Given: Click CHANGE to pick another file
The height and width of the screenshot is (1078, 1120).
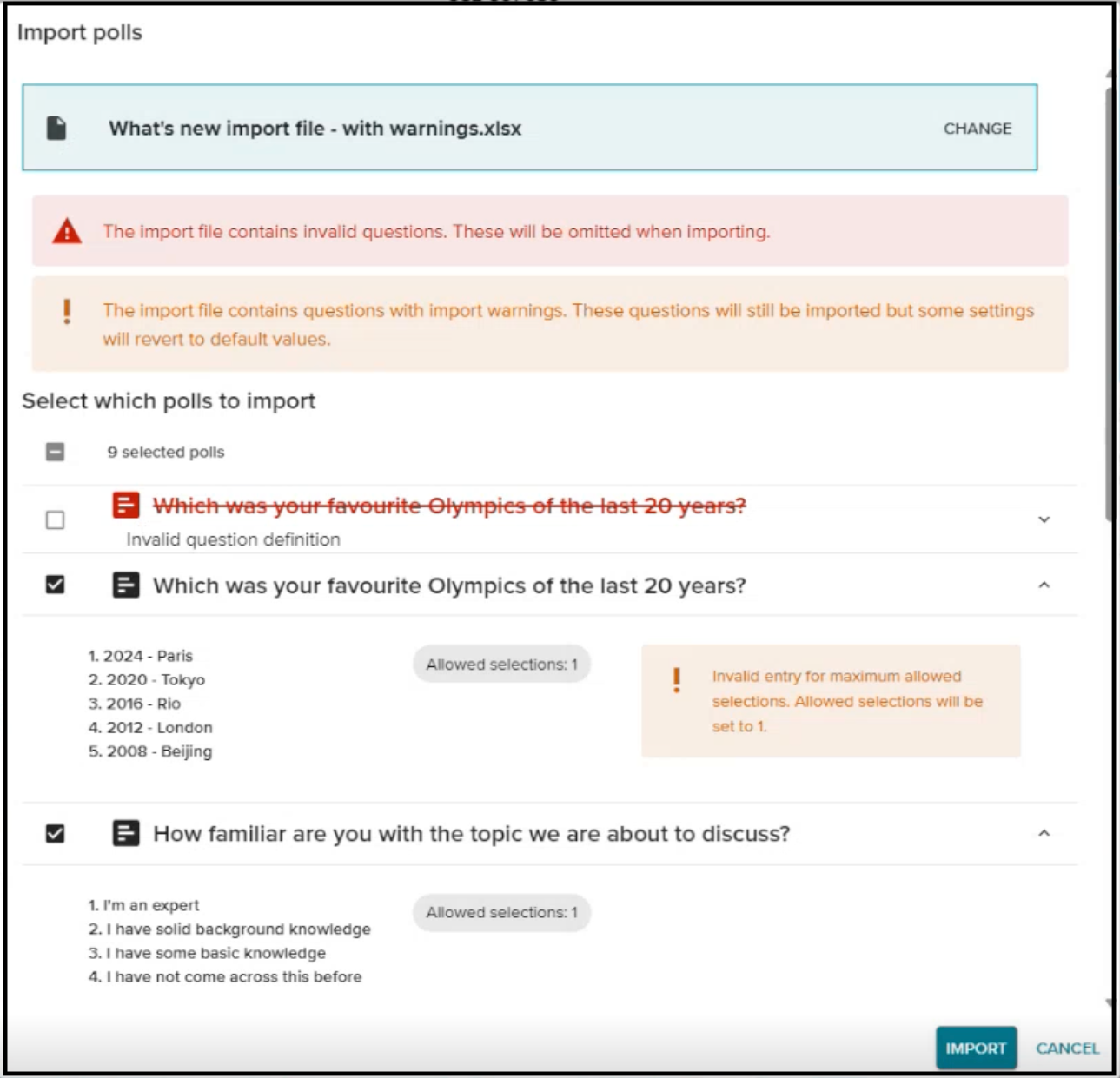Looking at the screenshot, I should 978,129.
